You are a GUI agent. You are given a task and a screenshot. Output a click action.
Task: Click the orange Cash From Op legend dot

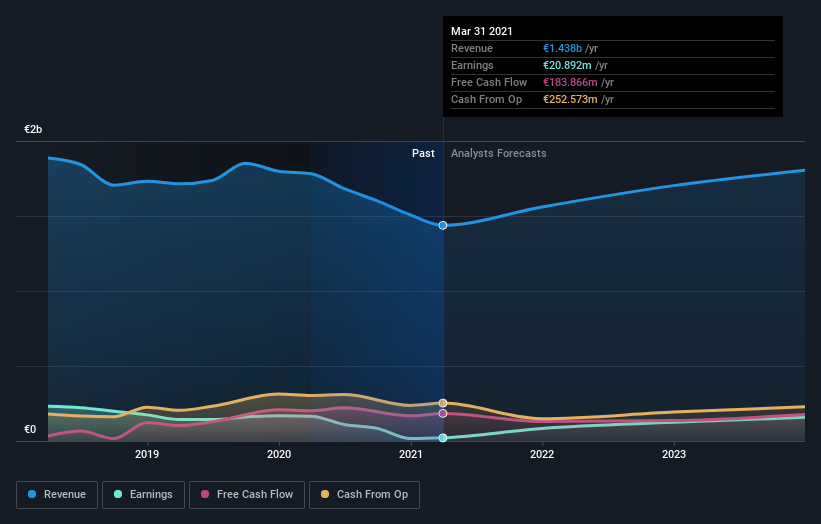325,494
